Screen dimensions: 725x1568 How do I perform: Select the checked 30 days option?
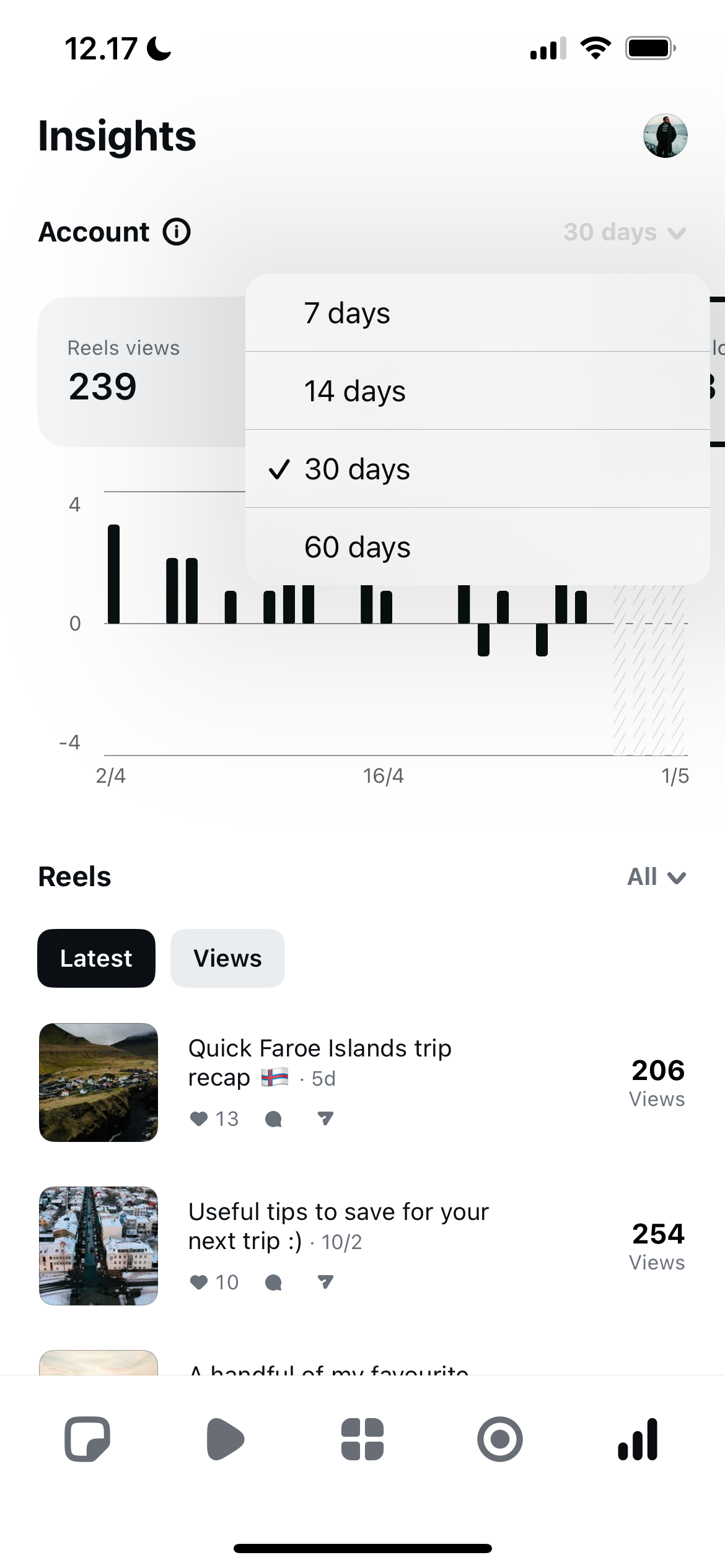pyautogui.click(x=477, y=469)
